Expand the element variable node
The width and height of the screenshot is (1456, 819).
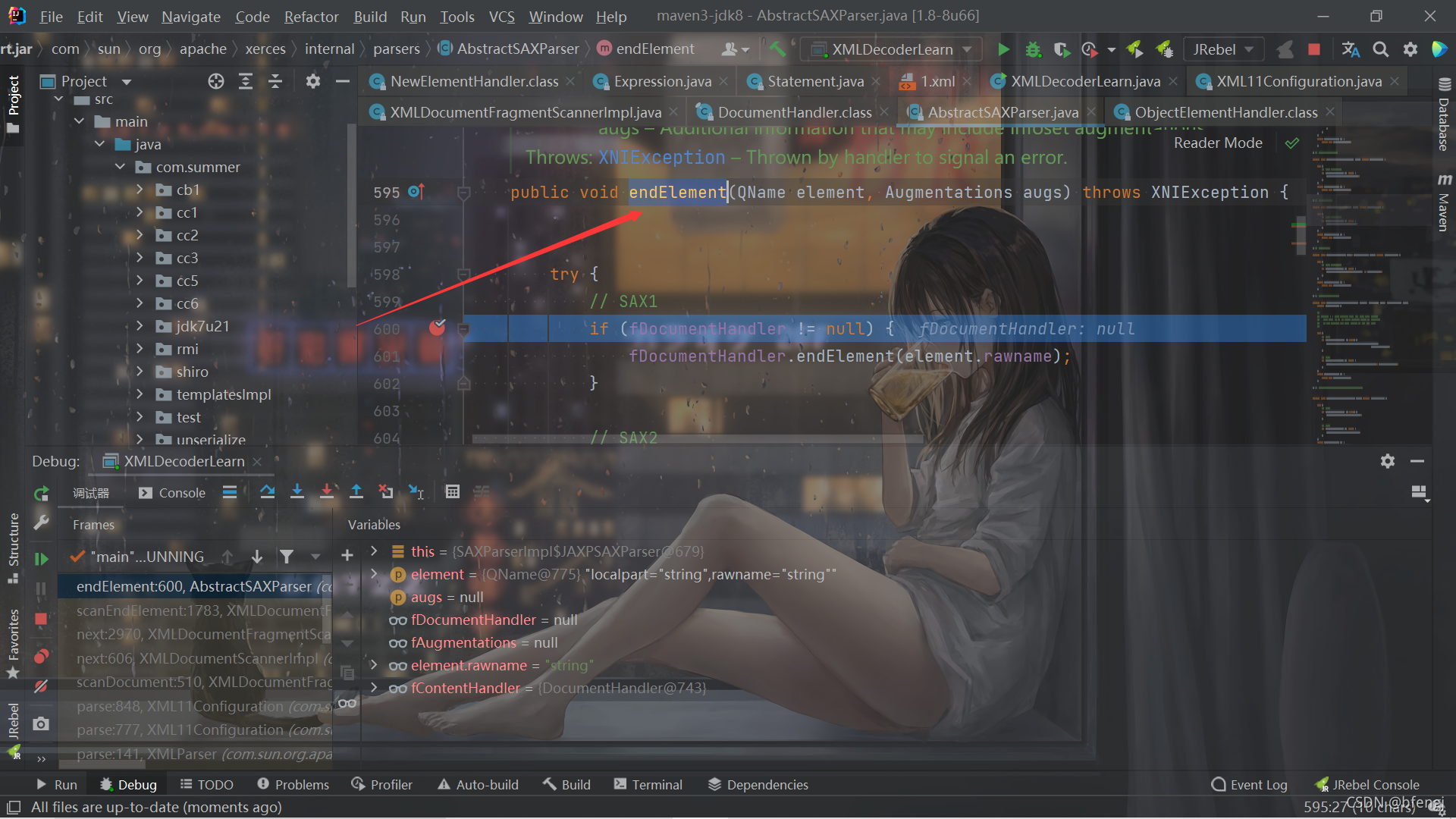point(374,574)
